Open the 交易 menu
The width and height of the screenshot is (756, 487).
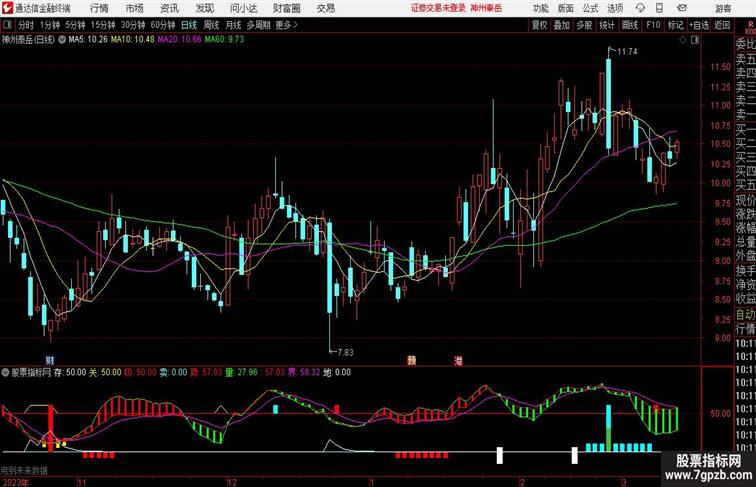coord(325,8)
